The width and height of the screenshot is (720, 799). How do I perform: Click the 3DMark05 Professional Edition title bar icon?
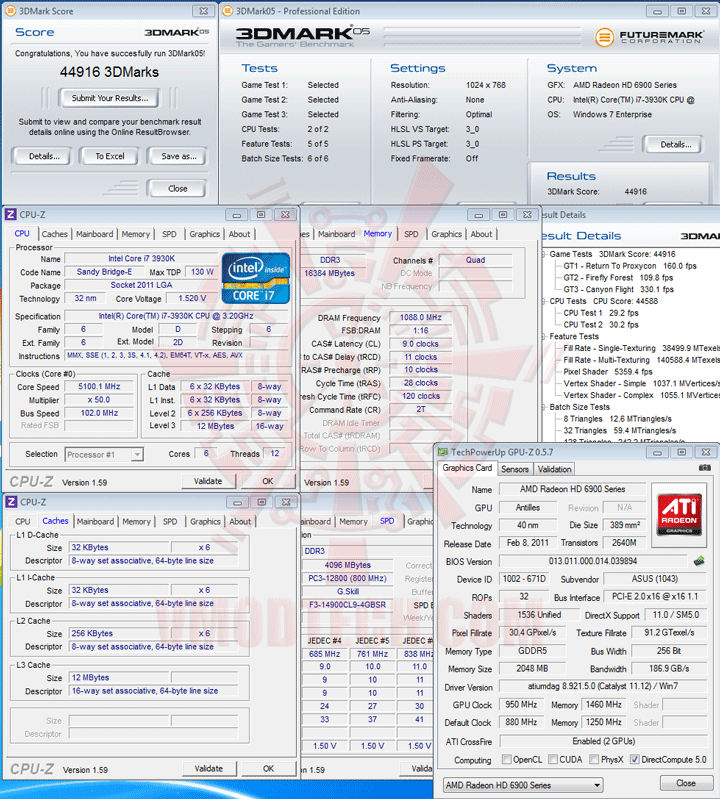pyautogui.click(x=228, y=11)
